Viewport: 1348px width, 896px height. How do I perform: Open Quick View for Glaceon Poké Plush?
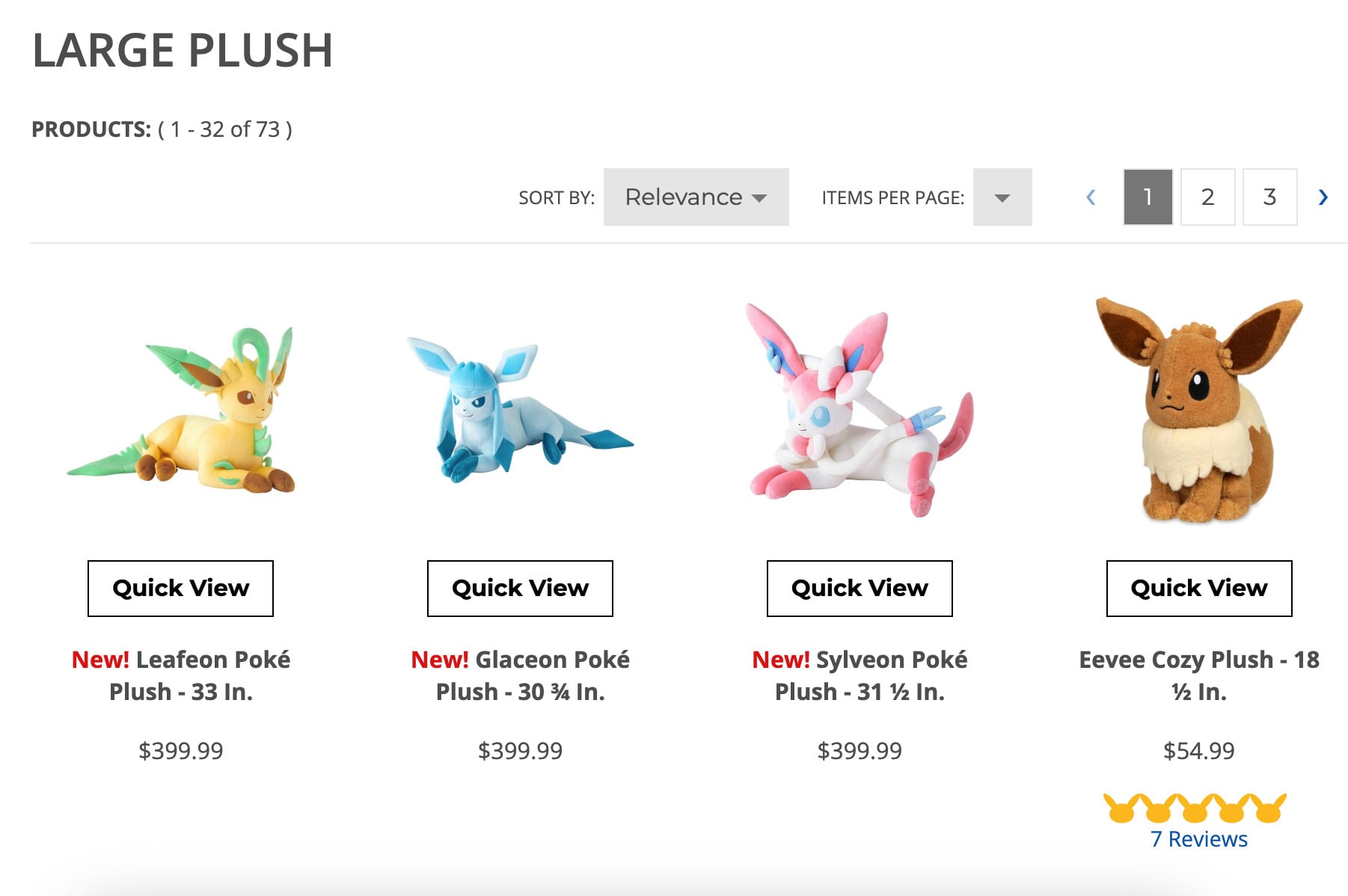tap(519, 588)
